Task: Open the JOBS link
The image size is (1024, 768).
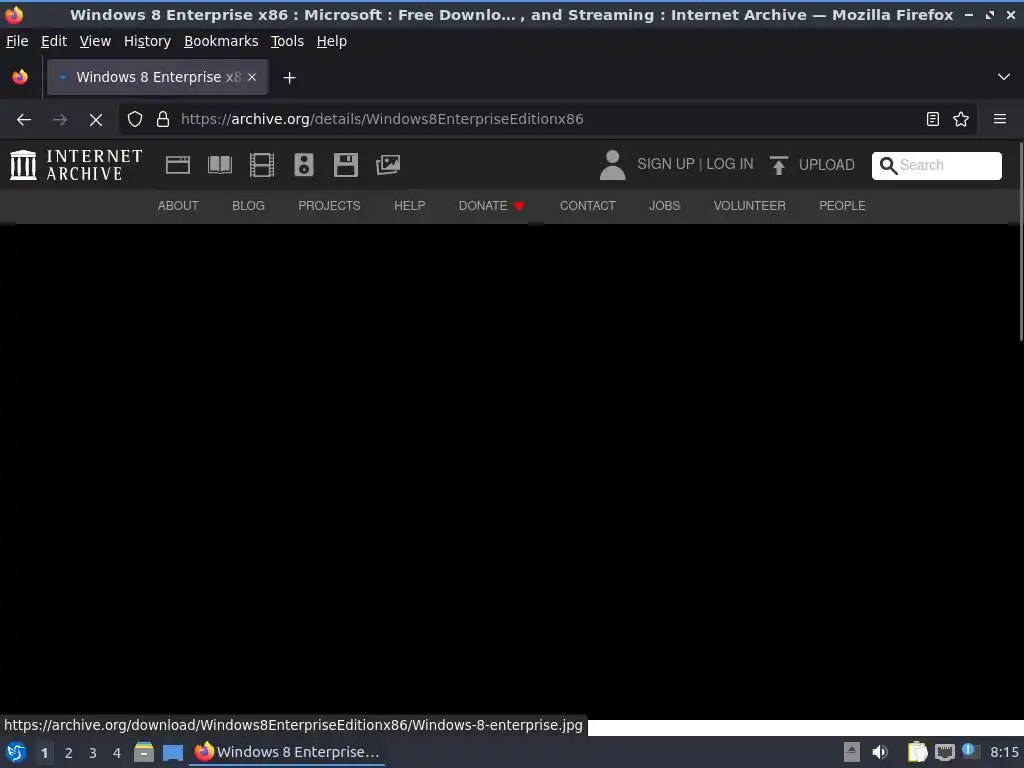Action: click(x=664, y=206)
